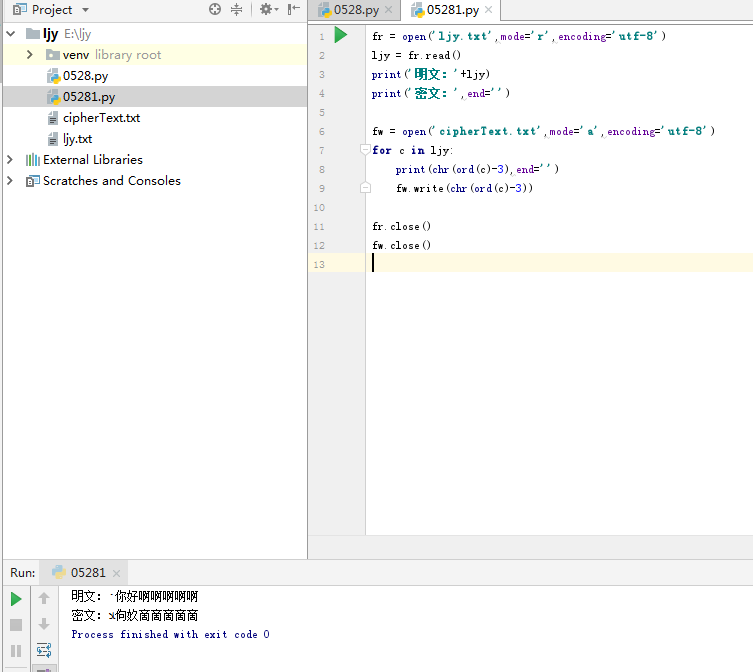The height and width of the screenshot is (672, 753).
Task: Expand External Libraries node
Action: (11, 160)
